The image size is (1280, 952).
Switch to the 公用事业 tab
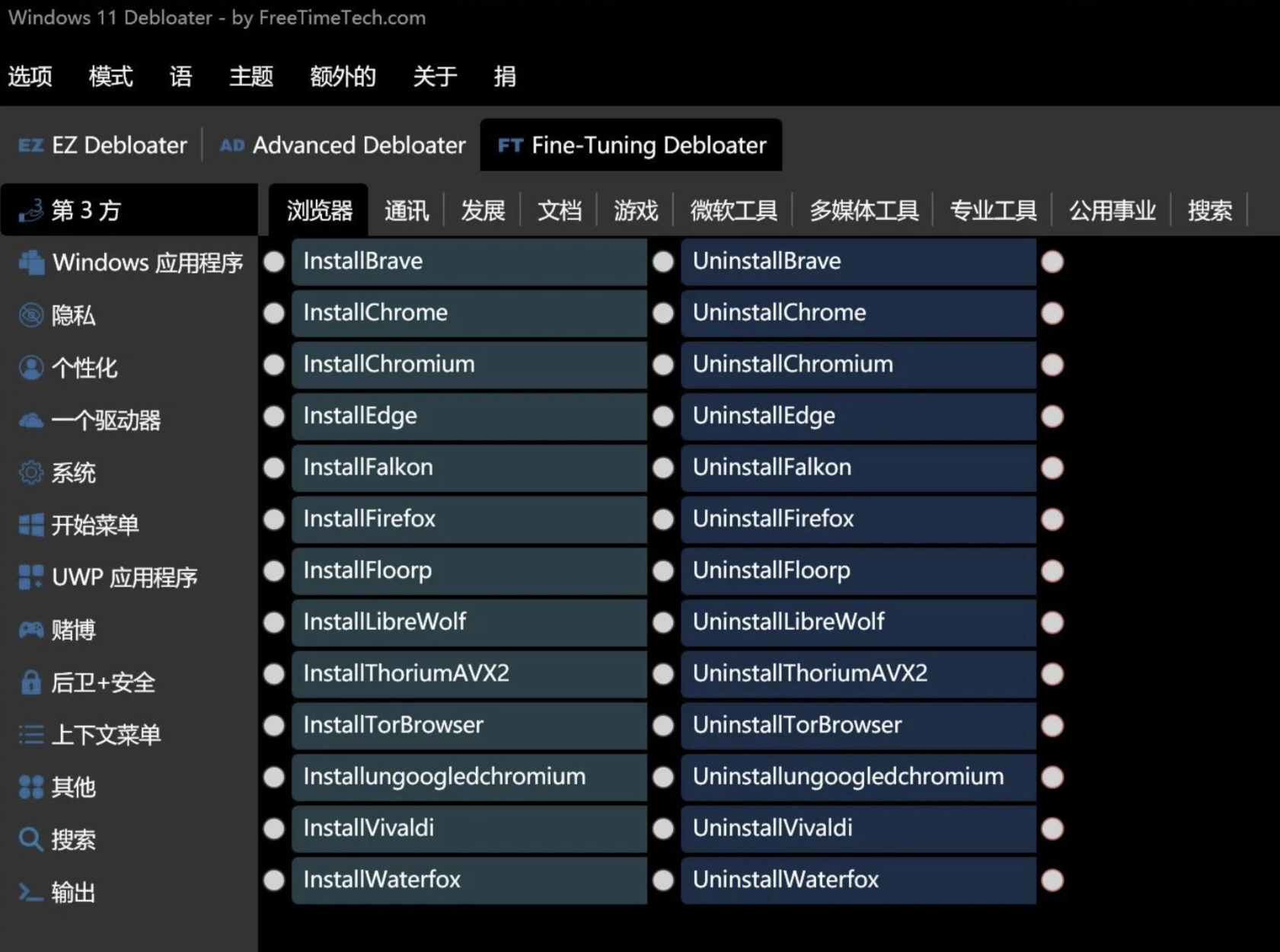coord(1112,210)
